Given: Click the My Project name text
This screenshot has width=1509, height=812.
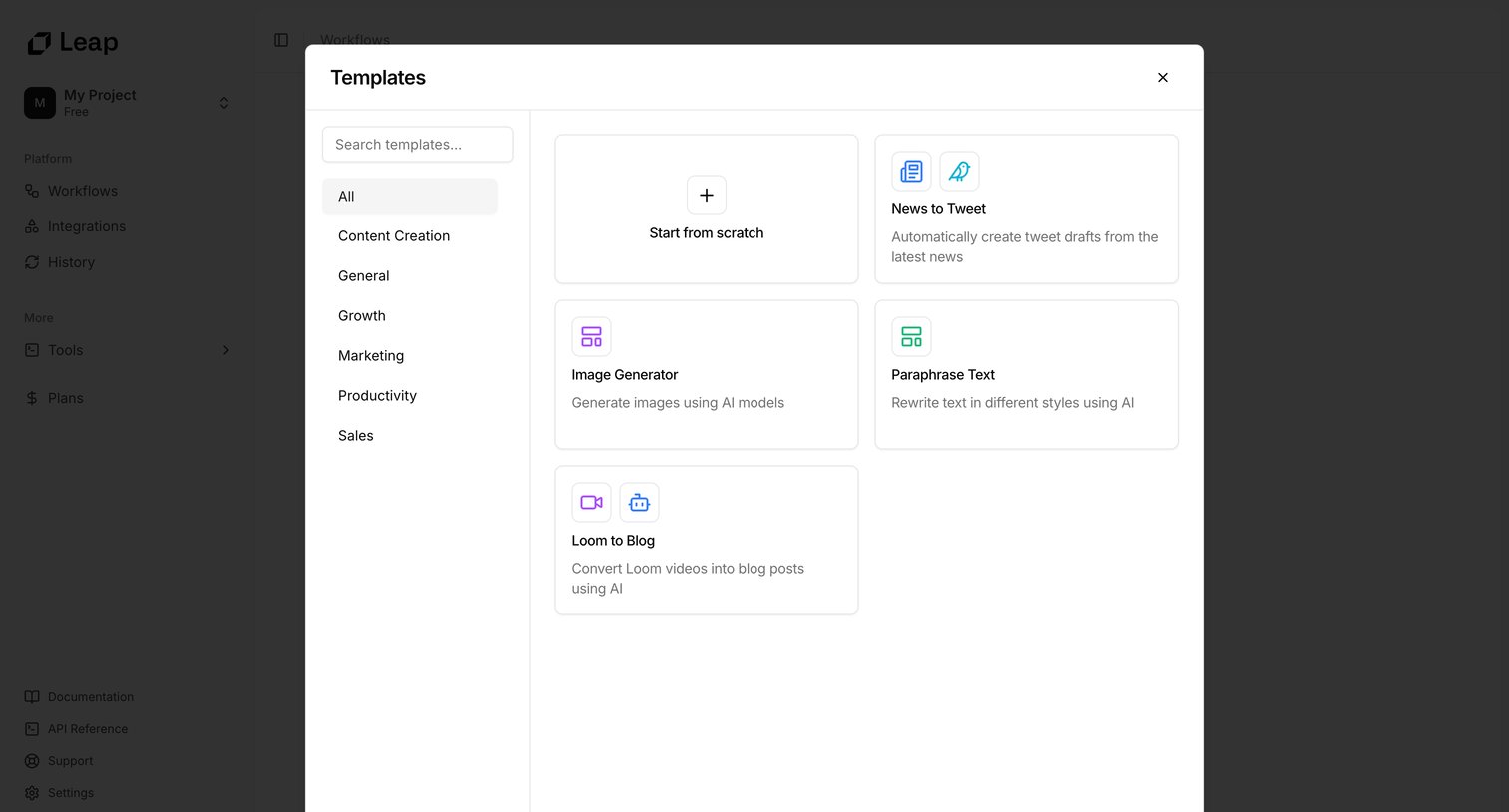Looking at the screenshot, I should pos(100,95).
